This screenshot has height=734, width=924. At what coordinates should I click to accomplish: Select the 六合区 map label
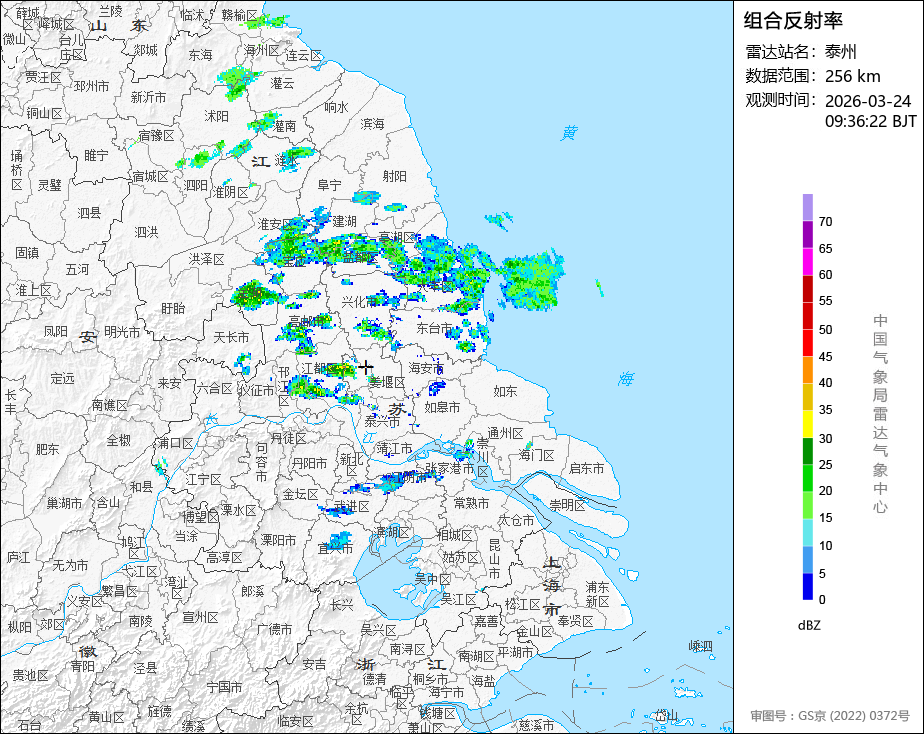click(x=214, y=388)
